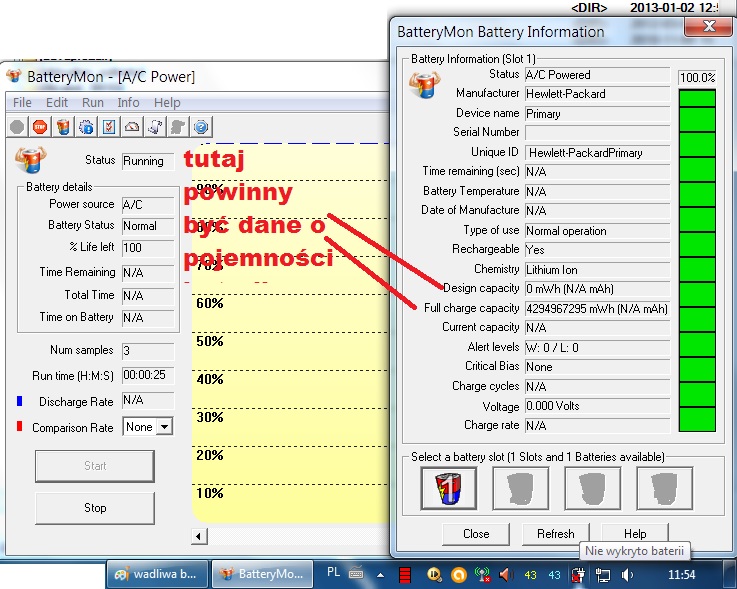Click the third greyed battery slot

tap(592, 488)
